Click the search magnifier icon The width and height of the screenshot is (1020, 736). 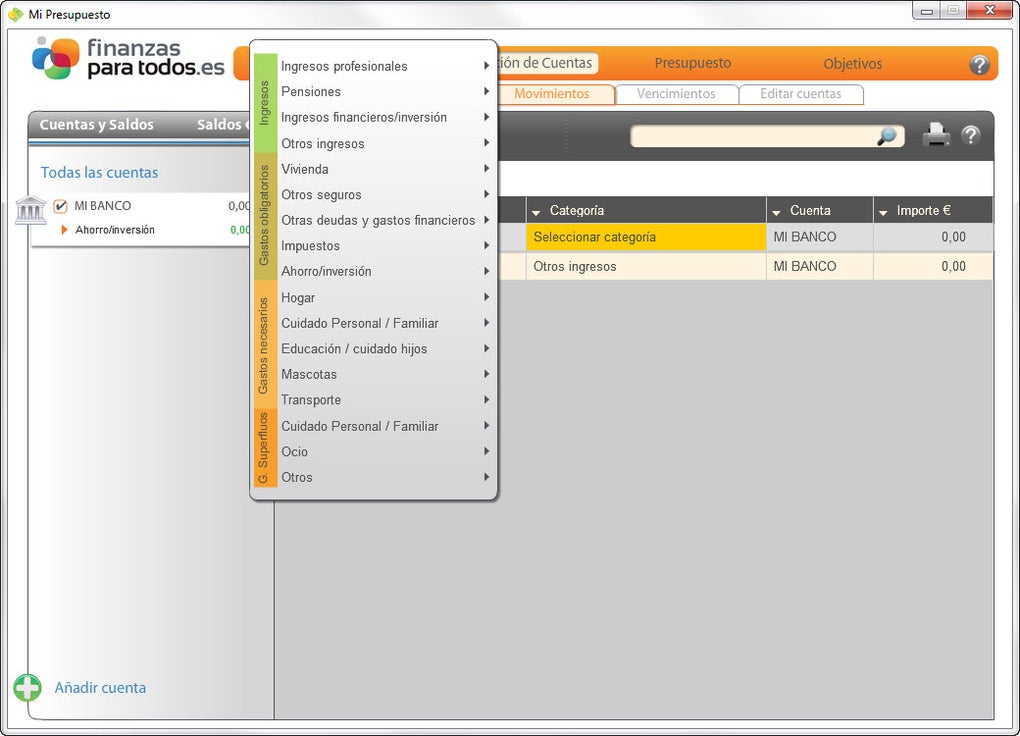pyautogui.click(x=886, y=136)
